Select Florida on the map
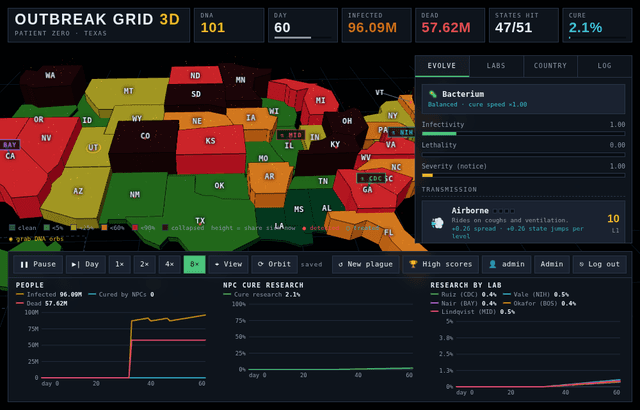This screenshot has width=640, height=410. 388,233
